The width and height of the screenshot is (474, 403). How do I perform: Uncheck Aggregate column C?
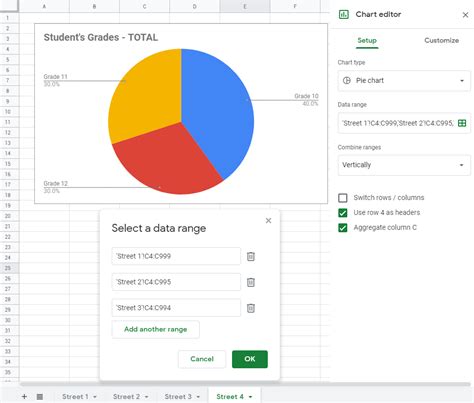(x=343, y=228)
